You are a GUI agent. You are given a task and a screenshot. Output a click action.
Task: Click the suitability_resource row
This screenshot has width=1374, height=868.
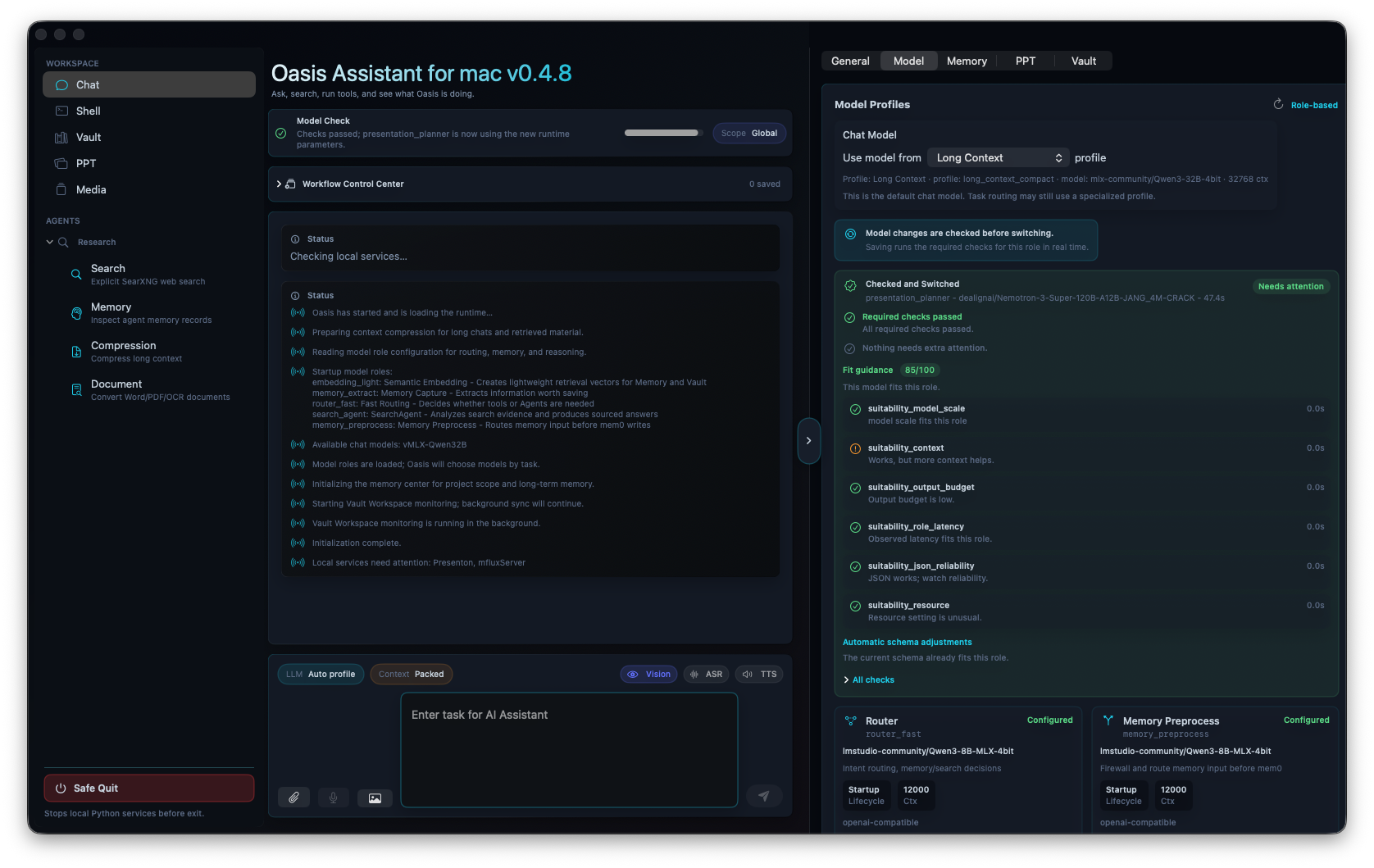(x=1086, y=611)
